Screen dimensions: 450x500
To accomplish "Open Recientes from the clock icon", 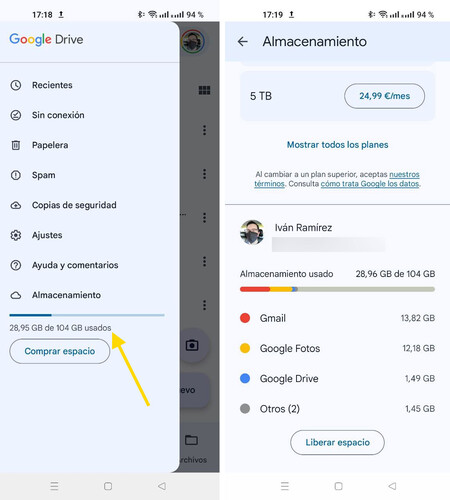I will pyautogui.click(x=16, y=85).
